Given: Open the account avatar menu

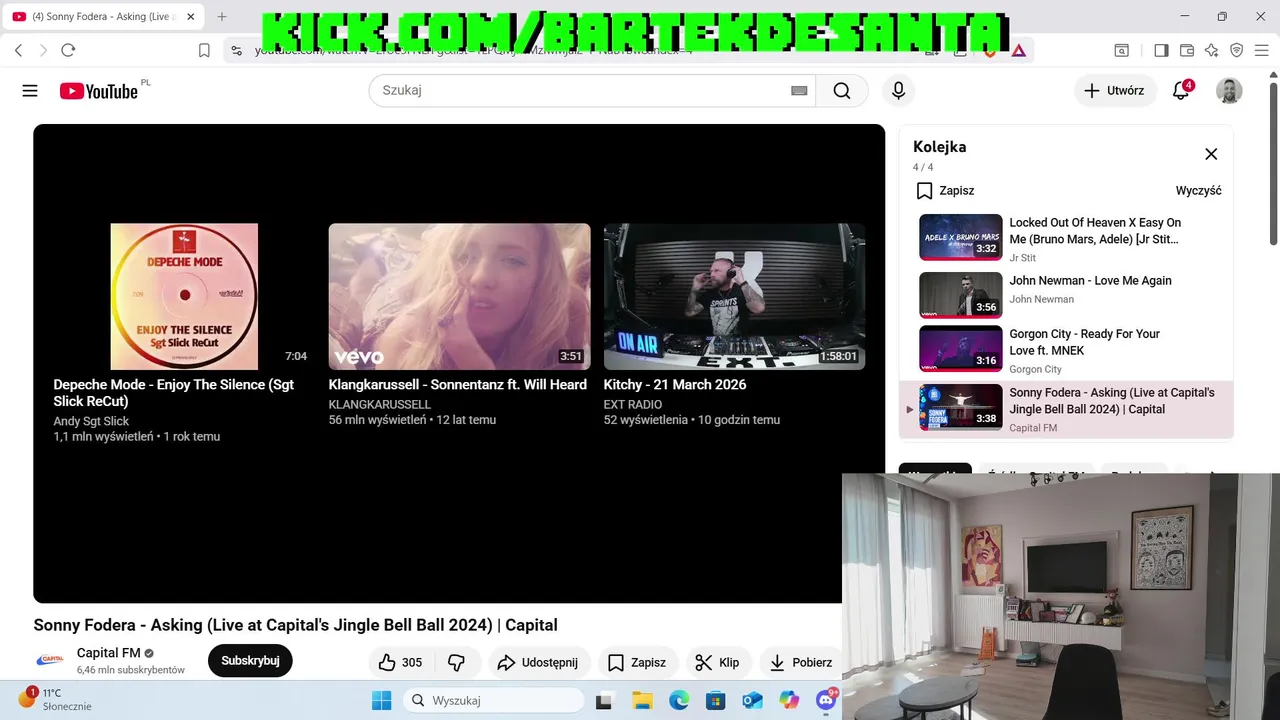Looking at the screenshot, I should click(1229, 90).
